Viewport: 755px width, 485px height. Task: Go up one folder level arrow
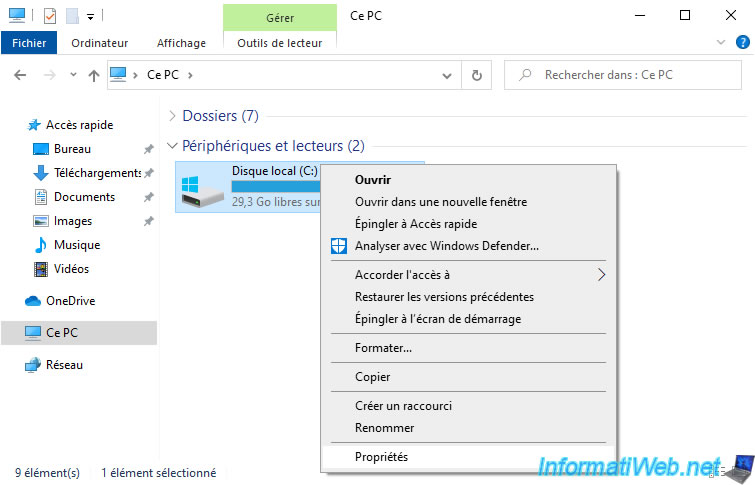[94, 75]
